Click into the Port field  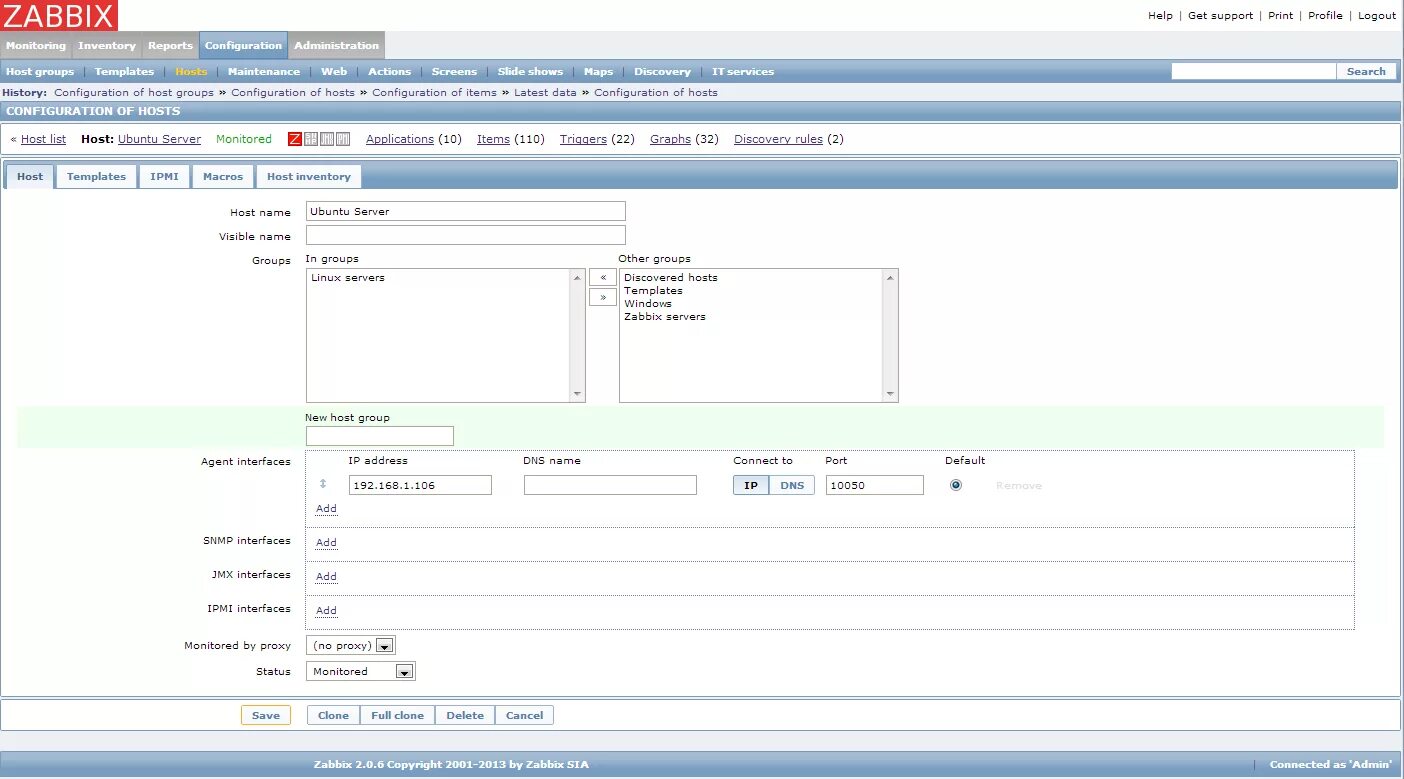[875, 485]
